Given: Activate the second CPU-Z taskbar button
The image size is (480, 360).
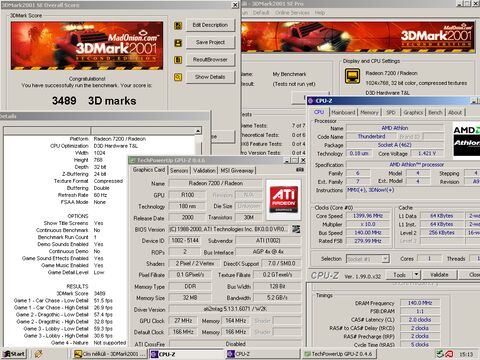Looking at the screenshot, I should 263,354.
